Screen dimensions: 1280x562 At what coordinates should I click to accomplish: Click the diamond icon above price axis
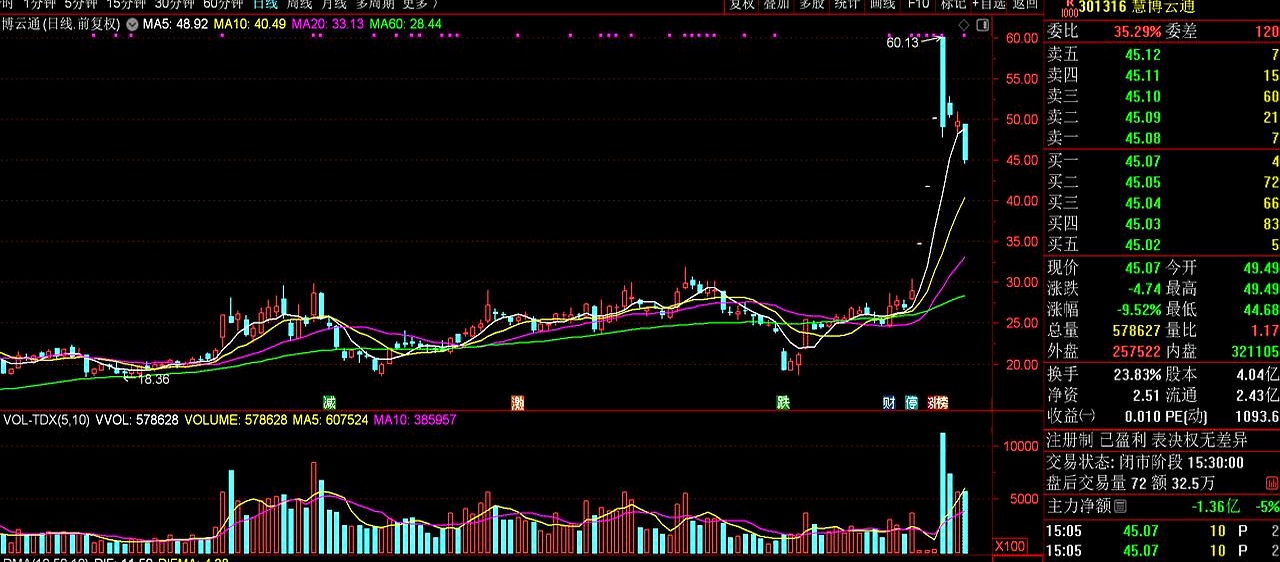tap(963, 24)
